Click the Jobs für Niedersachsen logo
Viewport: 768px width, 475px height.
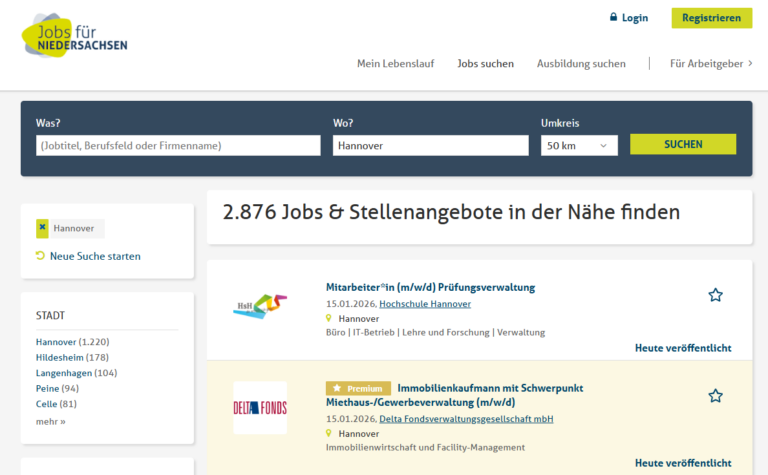click(75, 36)
